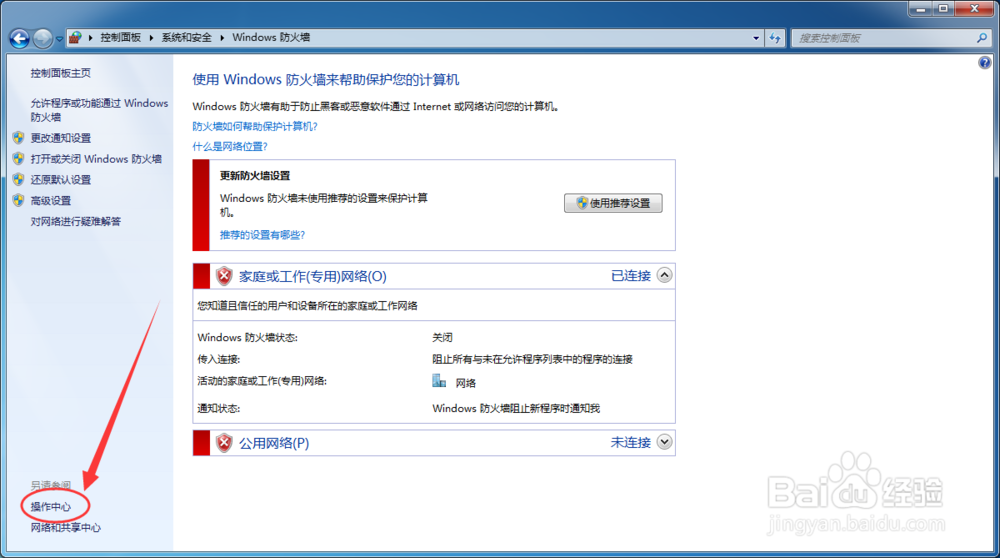This screenshot has width=1000, height=558.
Task: Click 还原默认设置 link
Action: coord(61,180)
